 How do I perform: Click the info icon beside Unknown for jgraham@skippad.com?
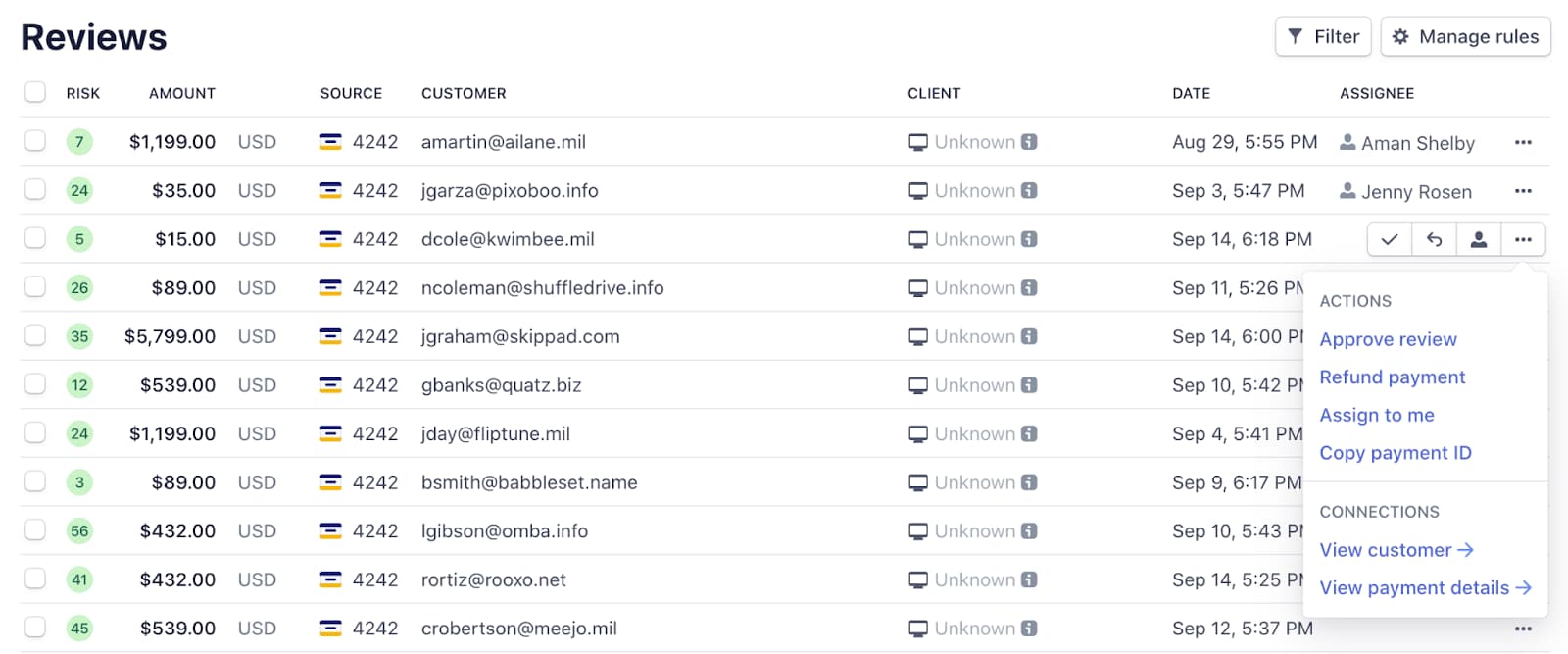click(1029, 336)
